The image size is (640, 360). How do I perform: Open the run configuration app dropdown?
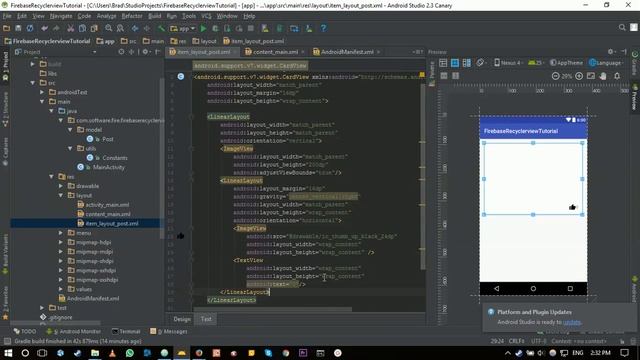pyautogui.click(x=182, y=29)
